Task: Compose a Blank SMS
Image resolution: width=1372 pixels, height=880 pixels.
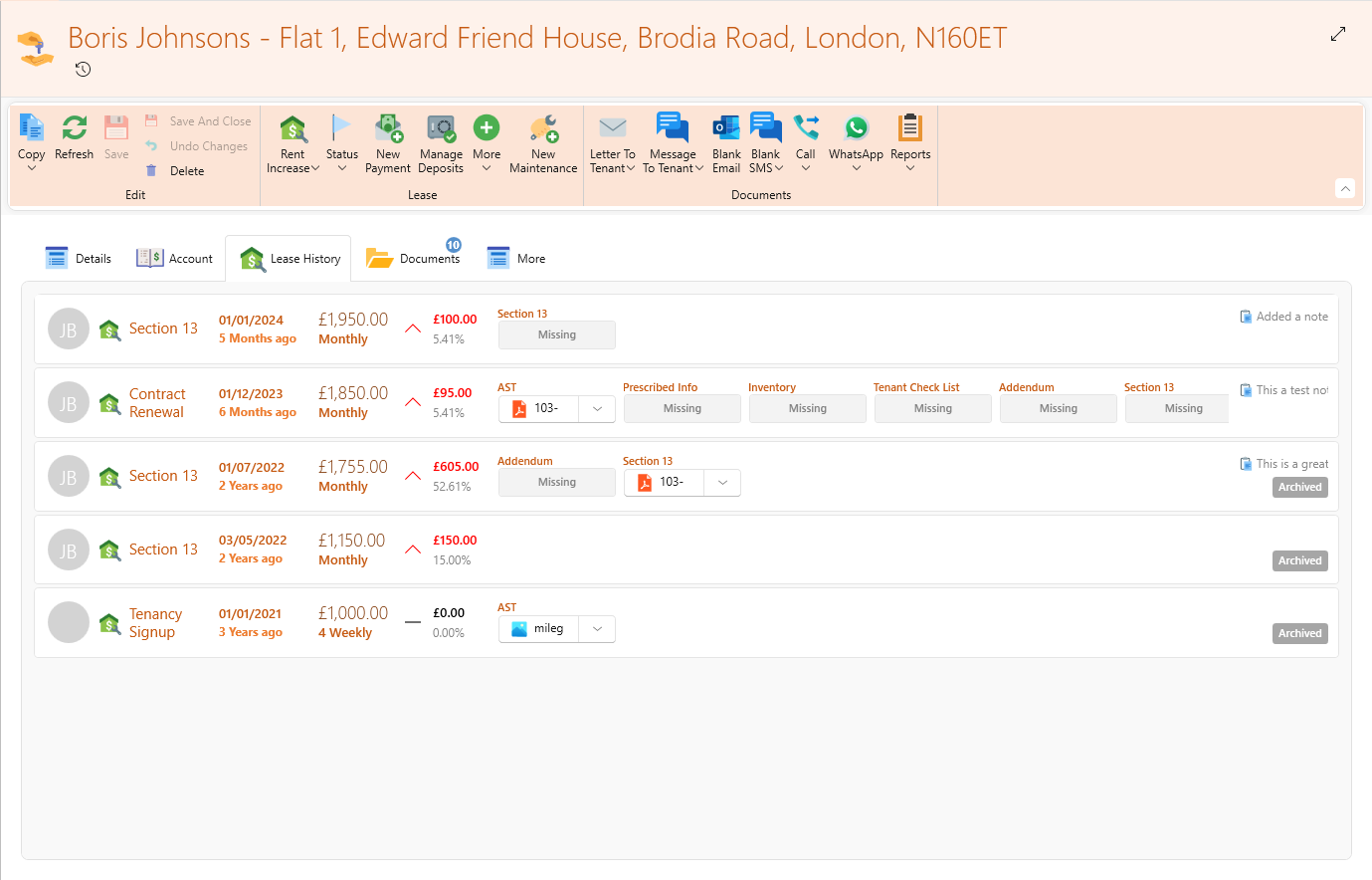Action: [x=766, y=143]
